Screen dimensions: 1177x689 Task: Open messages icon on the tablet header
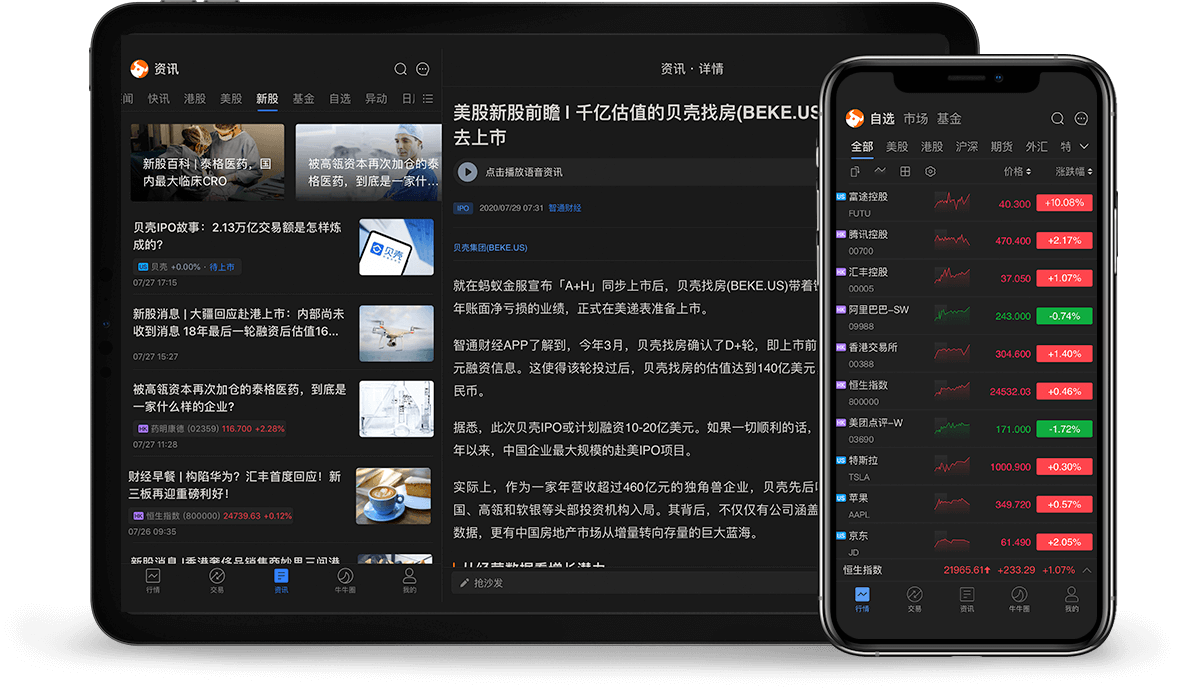[423, 69]
